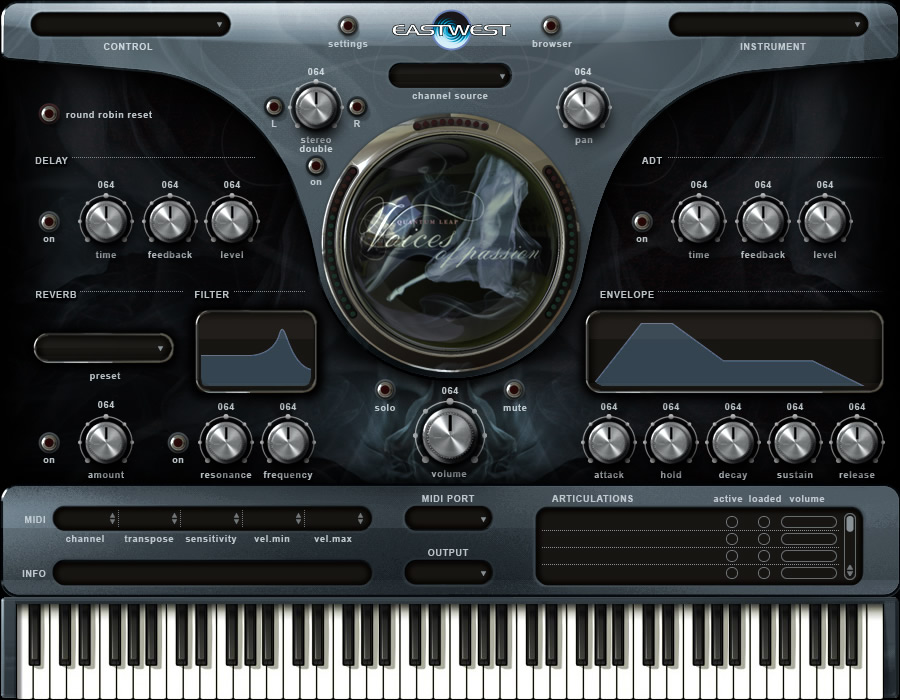Click the delay feedback knob

168,222
